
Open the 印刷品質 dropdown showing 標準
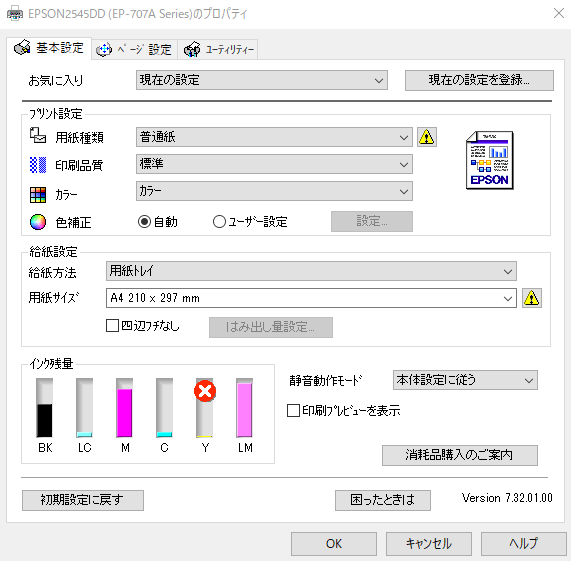(x=274, y=164)
